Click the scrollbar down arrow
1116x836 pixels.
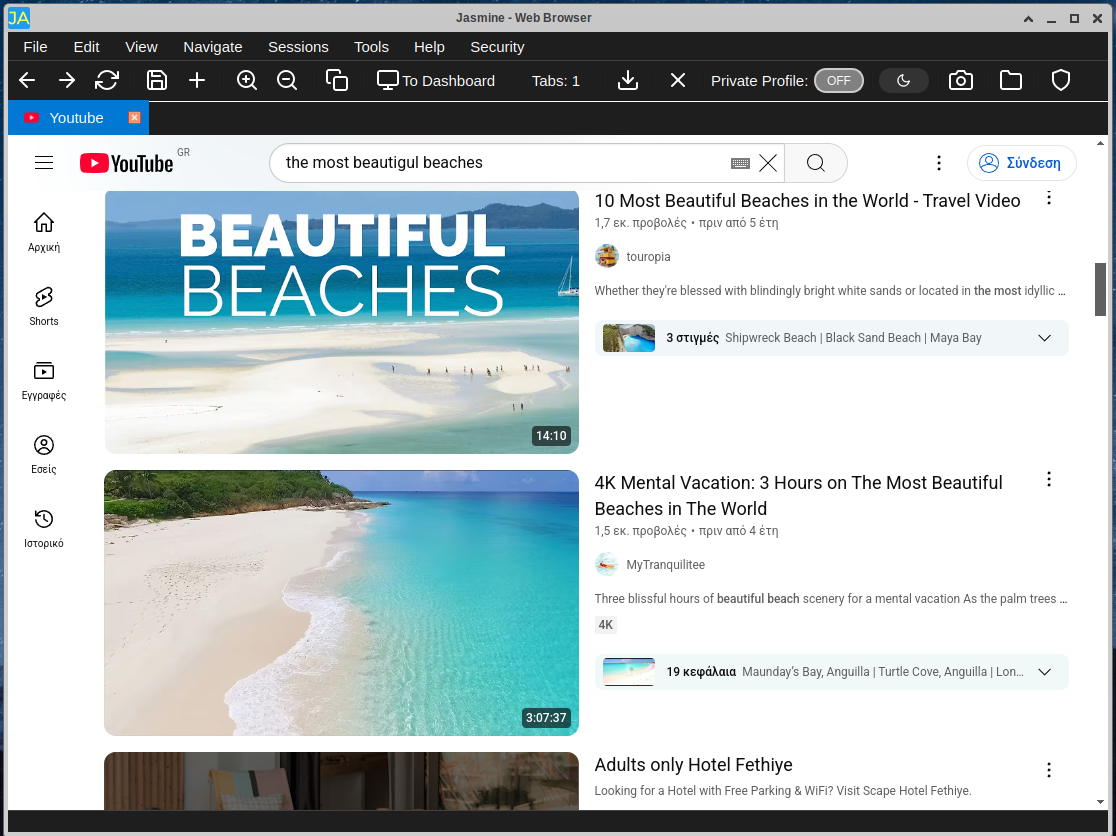[x=1100, y=802]
